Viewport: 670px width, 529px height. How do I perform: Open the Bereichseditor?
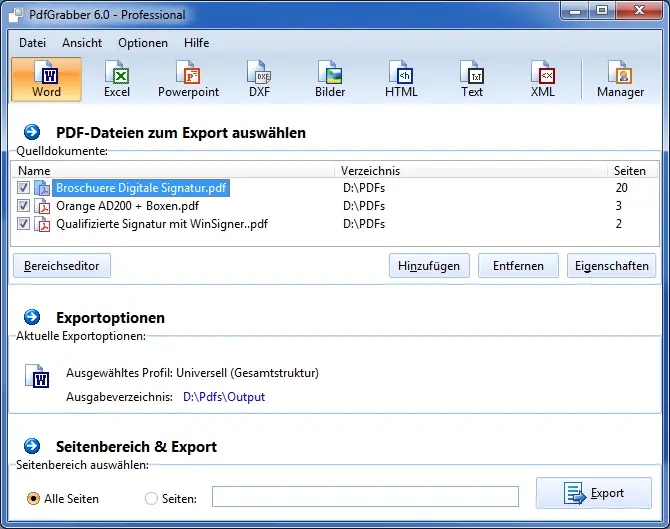coord(62,266)
